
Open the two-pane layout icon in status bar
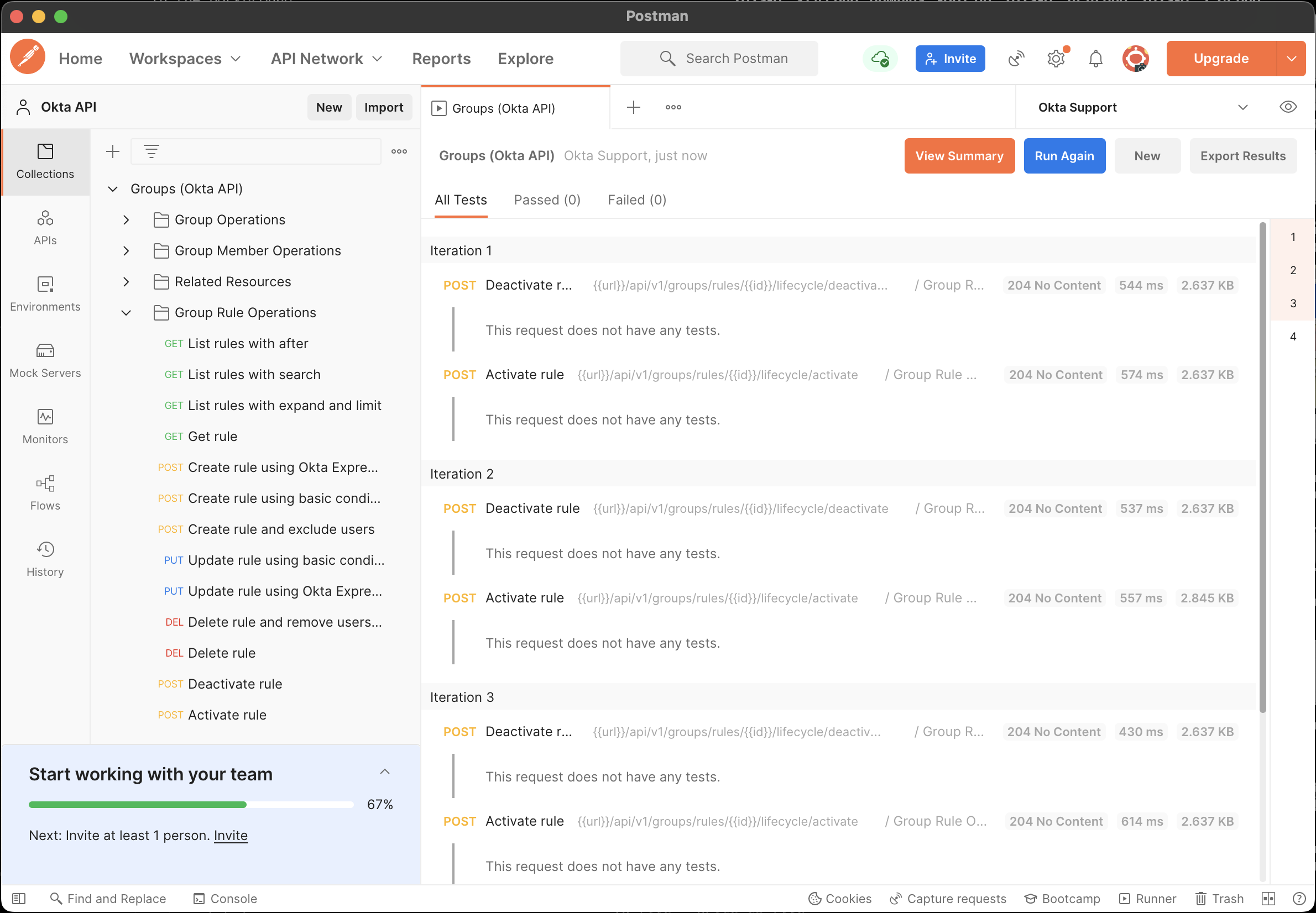(1268, 899)
